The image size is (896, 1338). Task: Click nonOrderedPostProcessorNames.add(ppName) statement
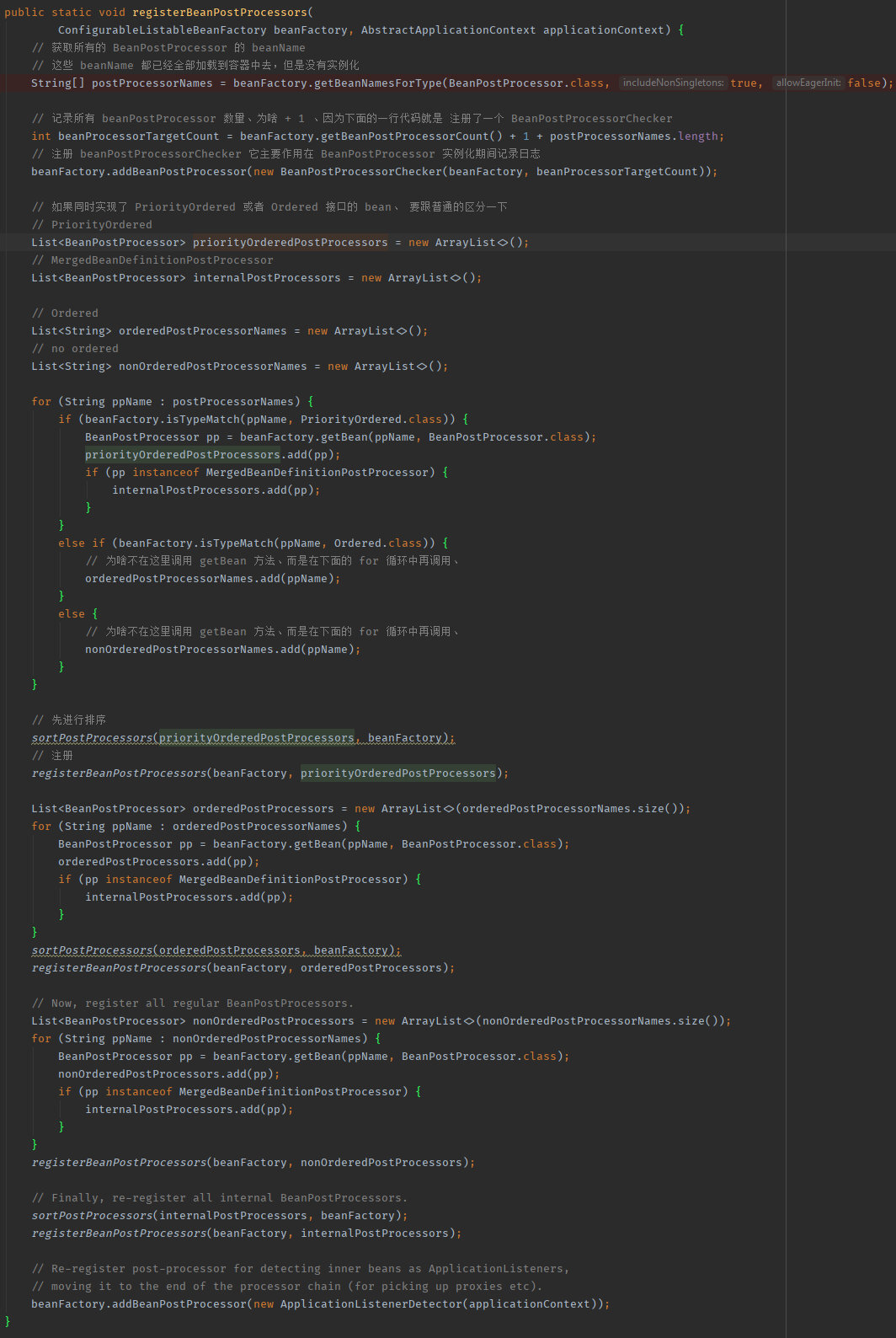click(x=223, y=649)
